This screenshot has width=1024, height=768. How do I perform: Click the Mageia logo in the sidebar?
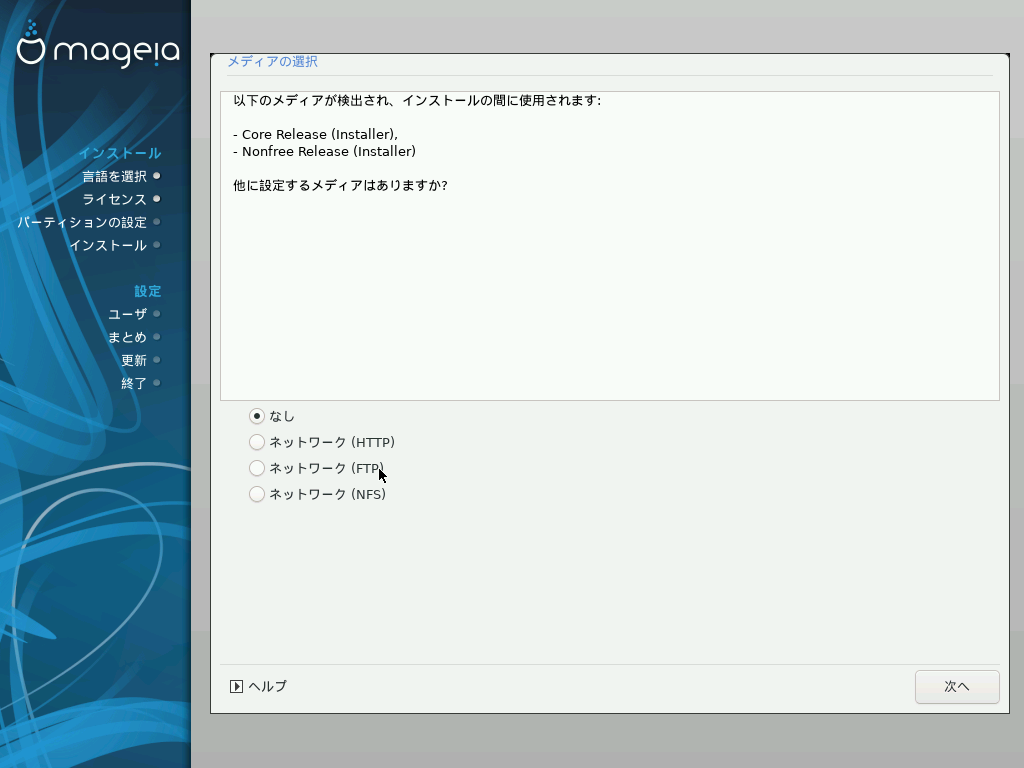point(98,45)
